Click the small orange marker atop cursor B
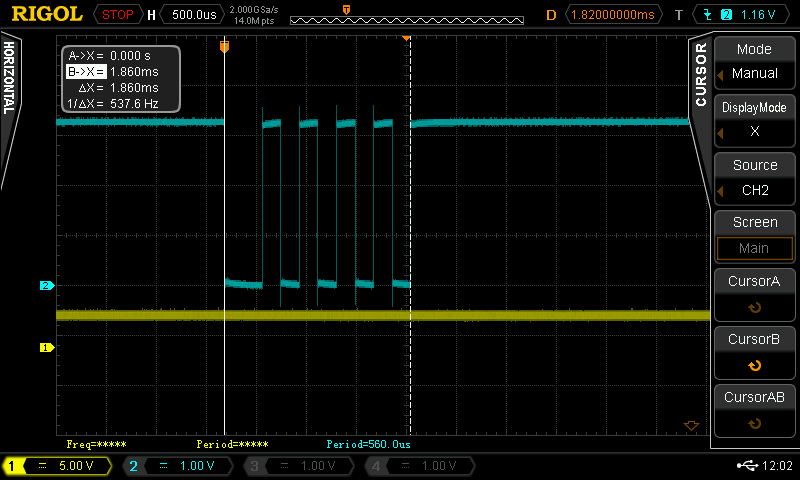800x480 pixels. pyautogui.click(x=406, y=38)
